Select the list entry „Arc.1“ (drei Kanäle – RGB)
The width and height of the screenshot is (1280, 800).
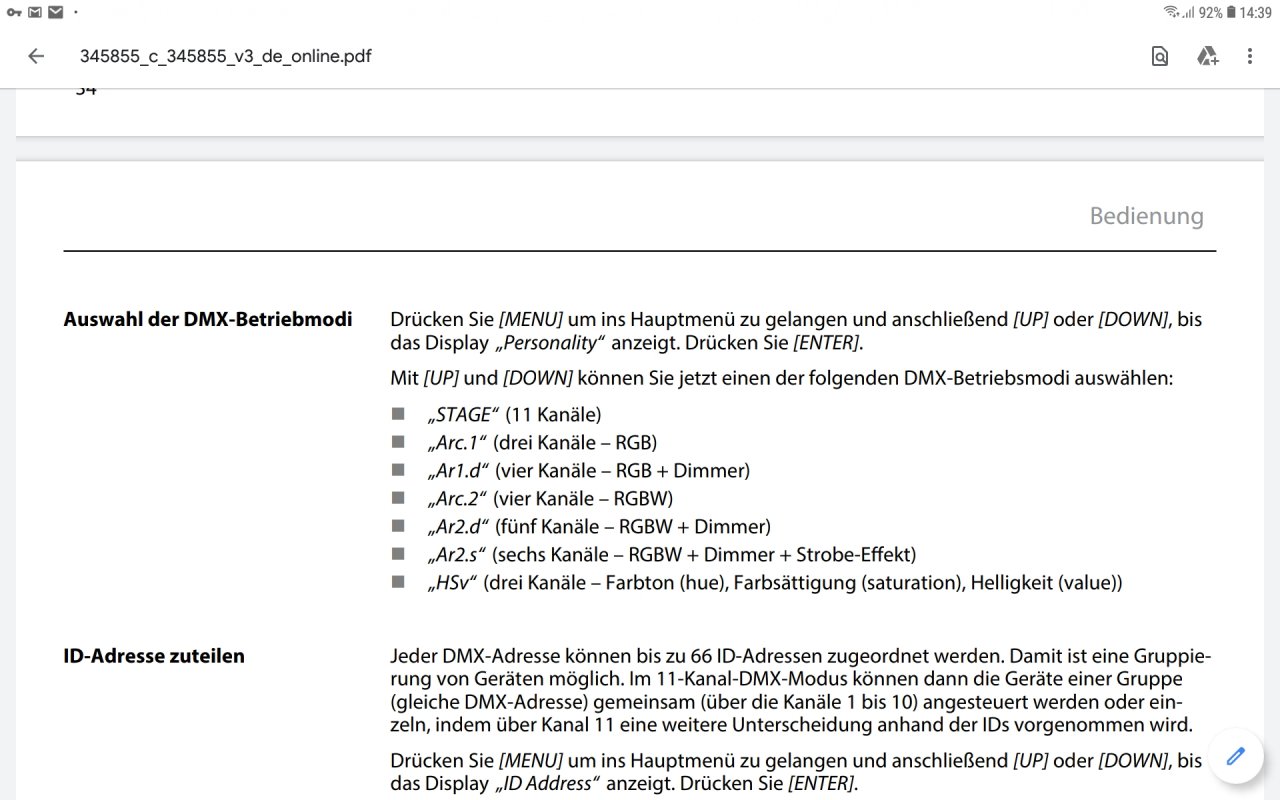click(x=541, y=442)
